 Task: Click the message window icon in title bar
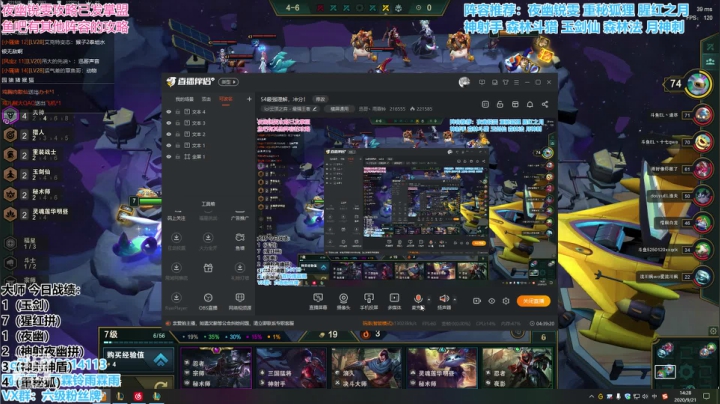coord(495,82)
